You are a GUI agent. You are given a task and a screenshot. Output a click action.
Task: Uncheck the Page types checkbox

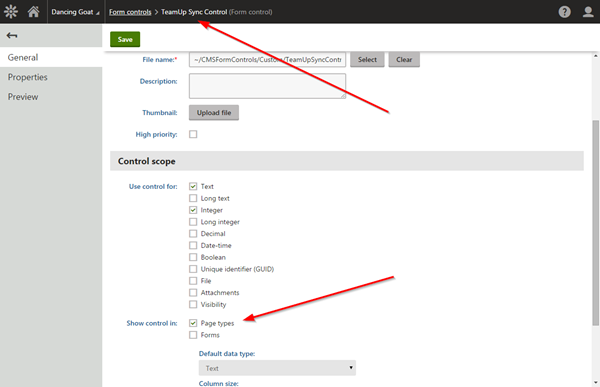pyautogui.click(x=193, y=323)
